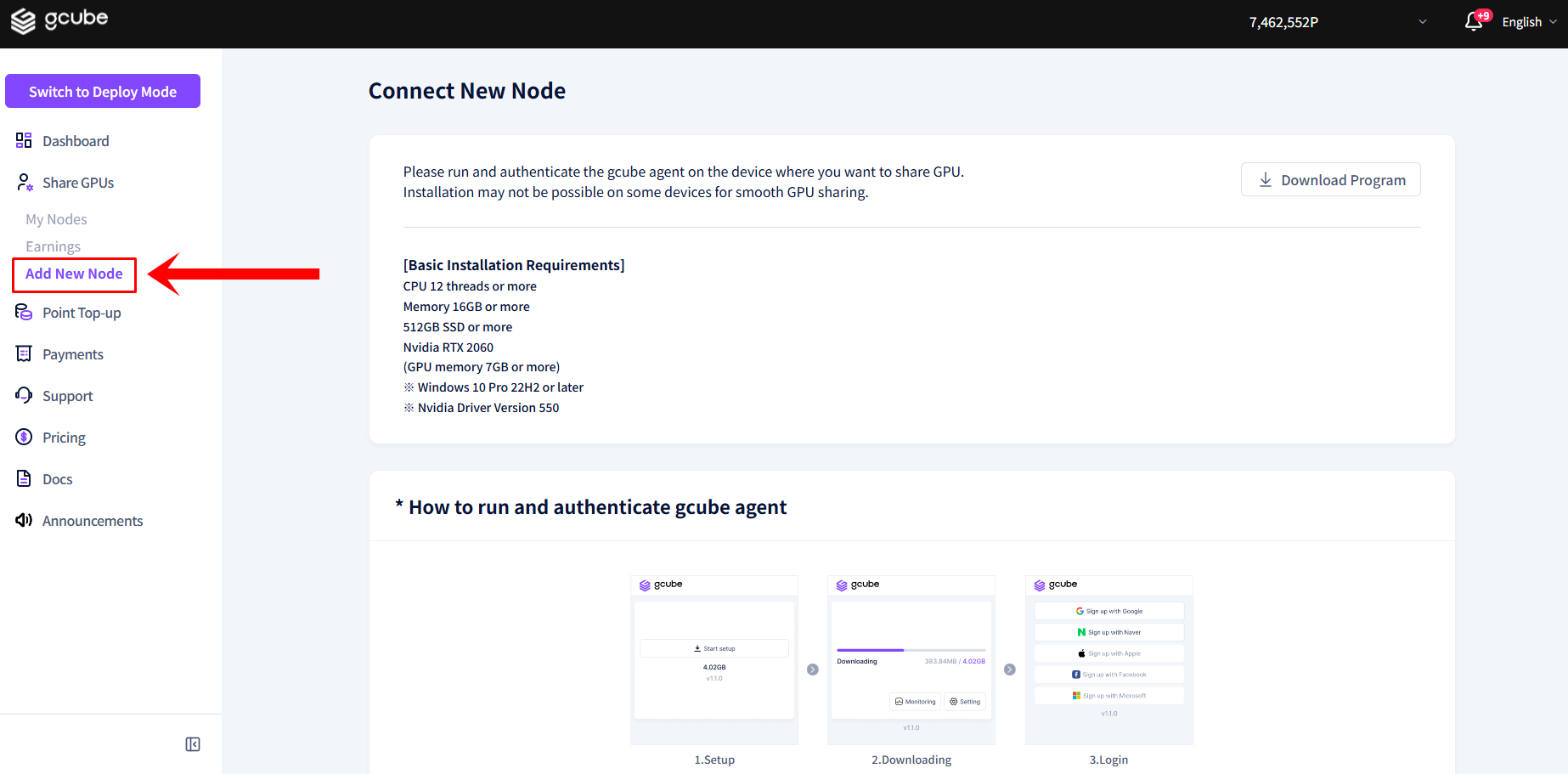The width and height of the screenshot is (1568, 774).
Task: Collapse the sidebar with bottom panel icon
Action: point(193,744)
